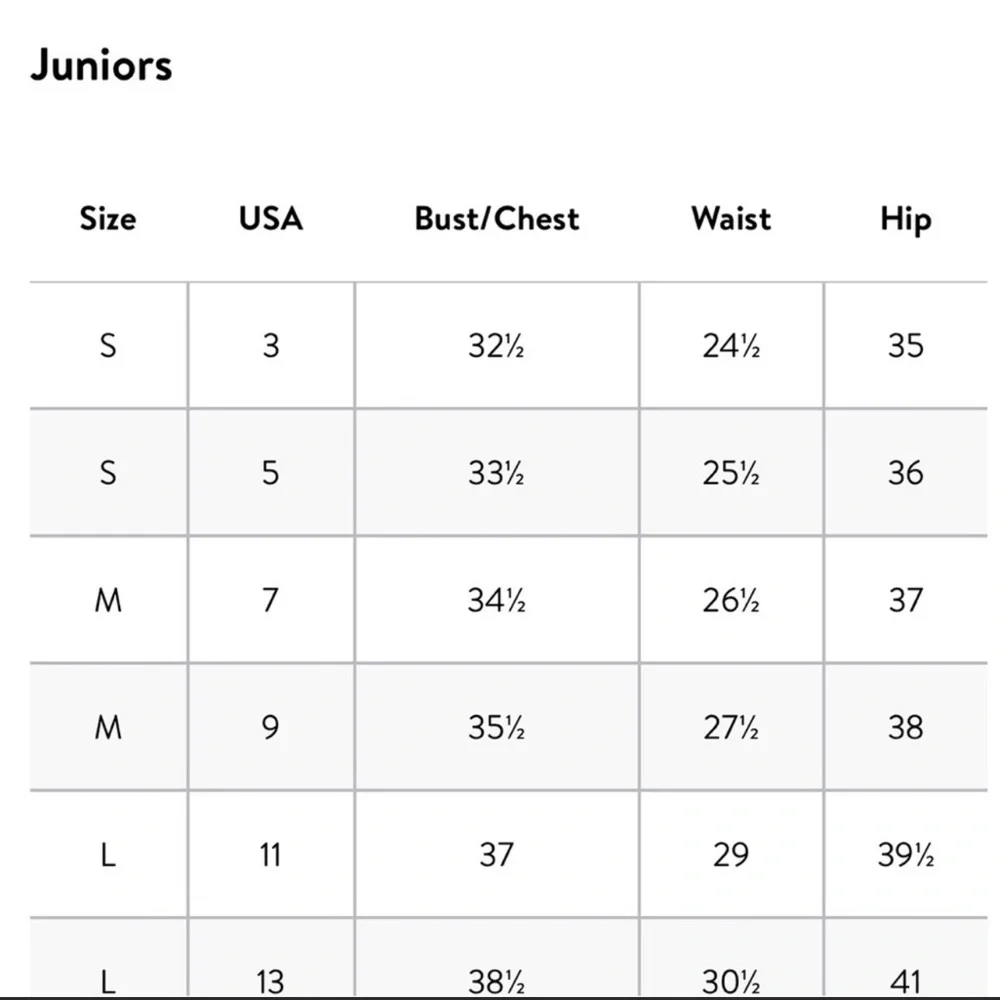Select USA size 13 cell
1000x1000 pixels.
pos(271,957)
